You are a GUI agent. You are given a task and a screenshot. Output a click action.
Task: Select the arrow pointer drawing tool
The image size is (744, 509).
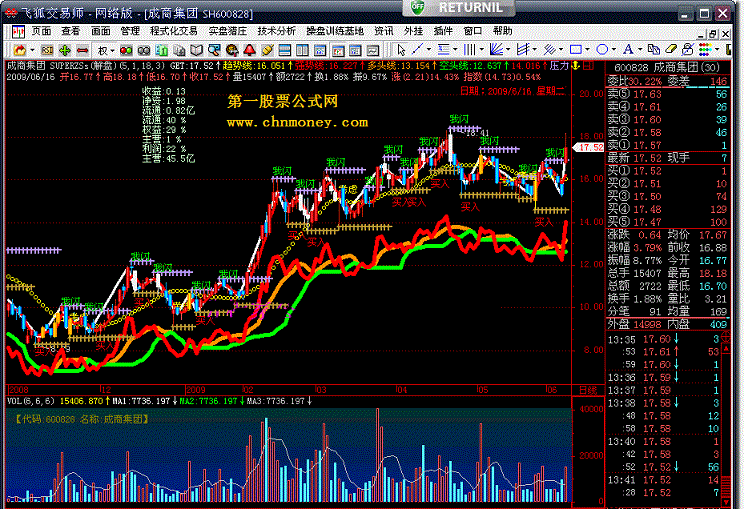pyautogui.click(x=401, y=50)
